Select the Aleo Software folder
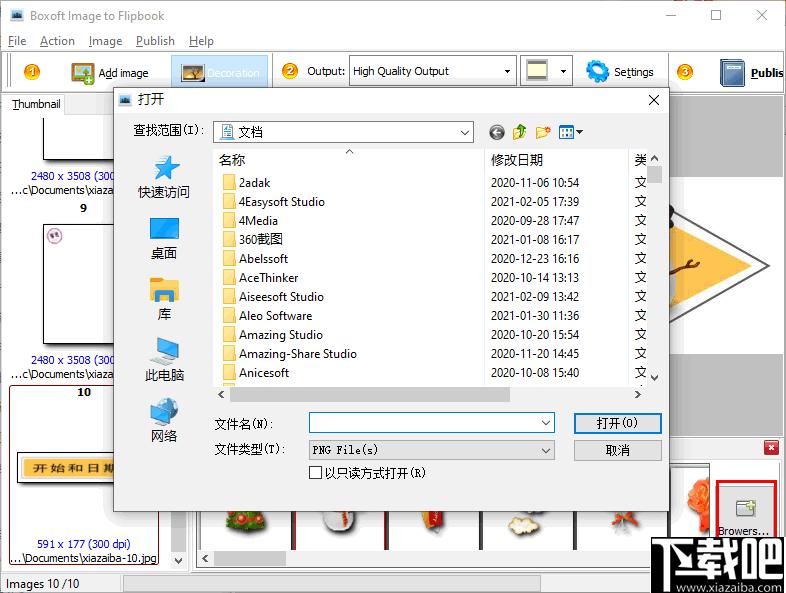786x593 pixels. pos(268,316)
